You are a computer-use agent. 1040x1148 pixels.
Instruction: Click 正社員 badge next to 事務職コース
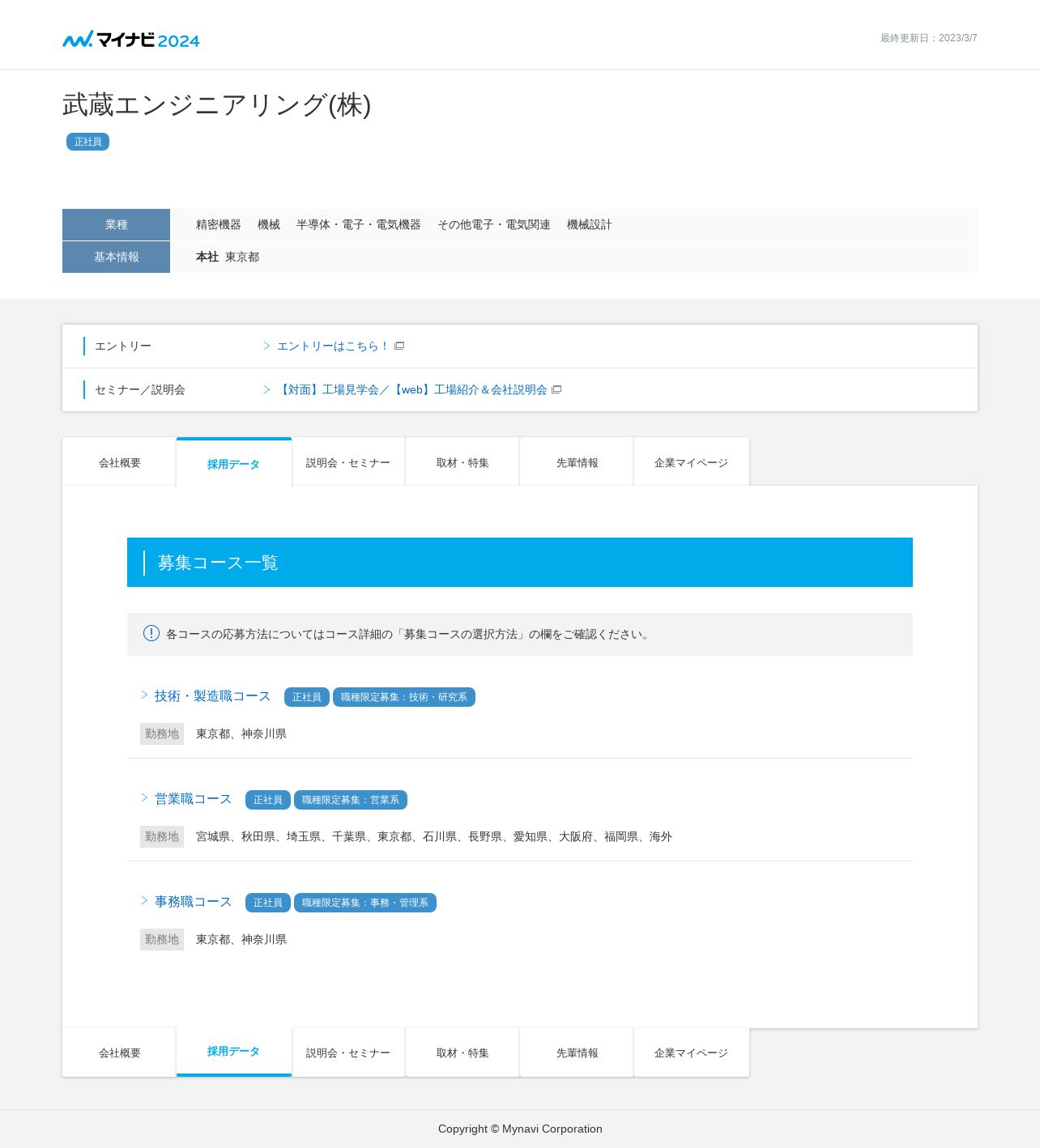coord(268,903)
